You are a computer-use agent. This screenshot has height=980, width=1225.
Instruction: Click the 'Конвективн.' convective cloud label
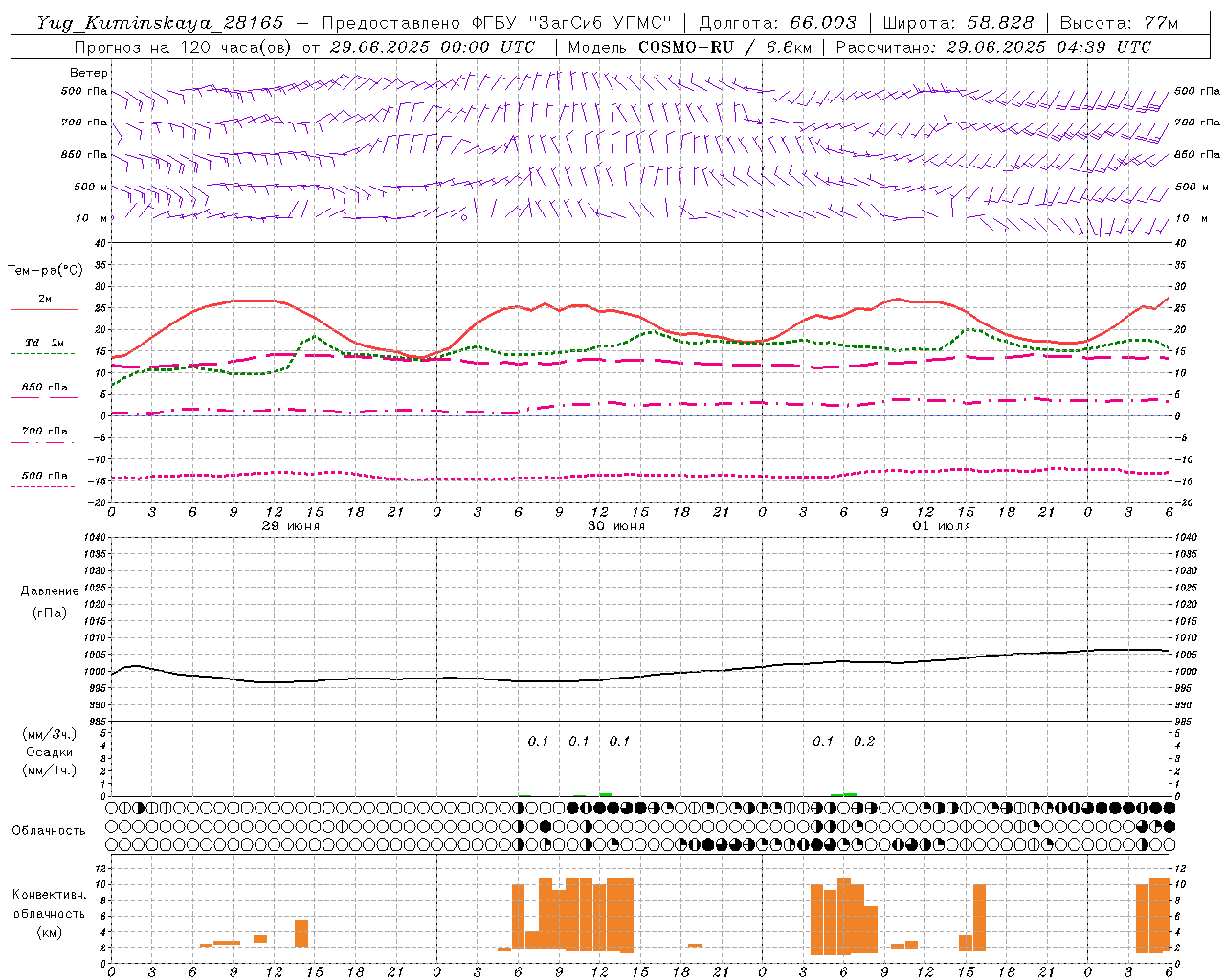50,895
